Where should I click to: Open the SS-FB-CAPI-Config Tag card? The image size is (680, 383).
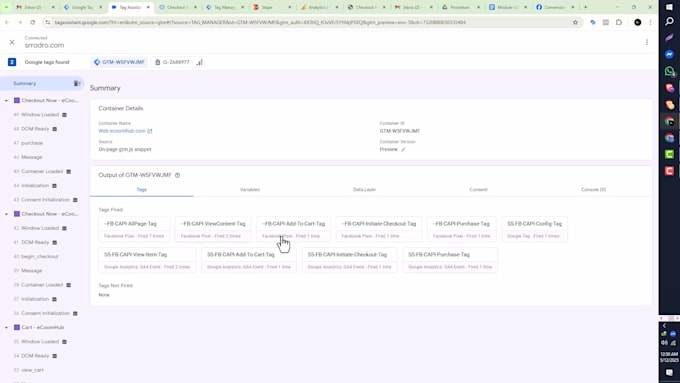[x=534, y=229]
